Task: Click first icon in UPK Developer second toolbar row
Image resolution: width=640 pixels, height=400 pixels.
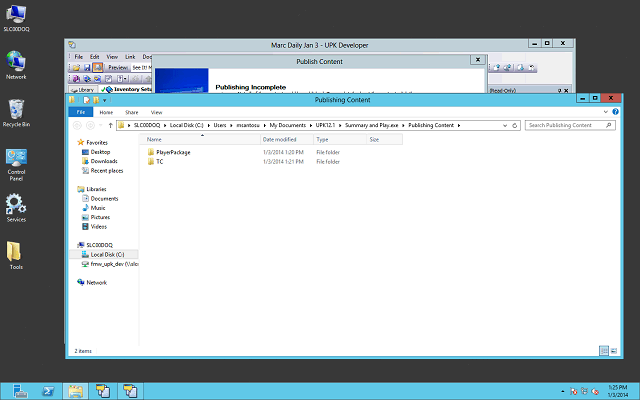Action: pyautogui.click(x=76, y=78)
